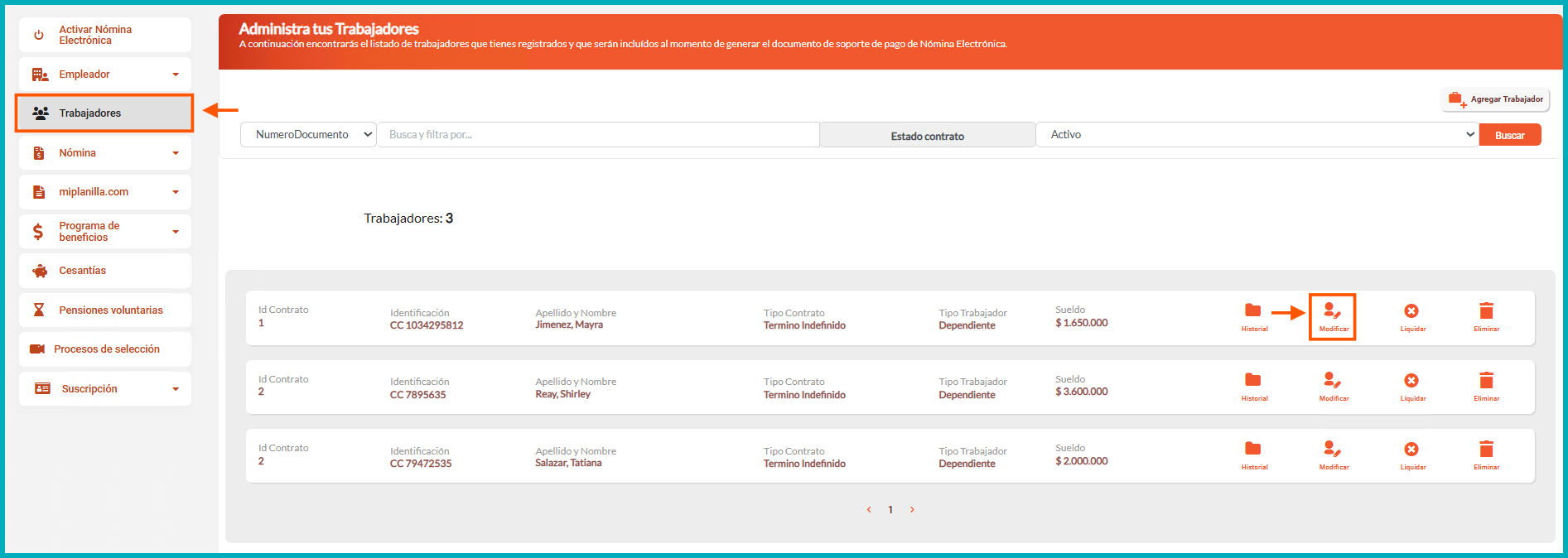The width and height of the screenshot is (1568, 558).
Task: Expand the Nómina sidebar menu
Action: tap(105, 153)
